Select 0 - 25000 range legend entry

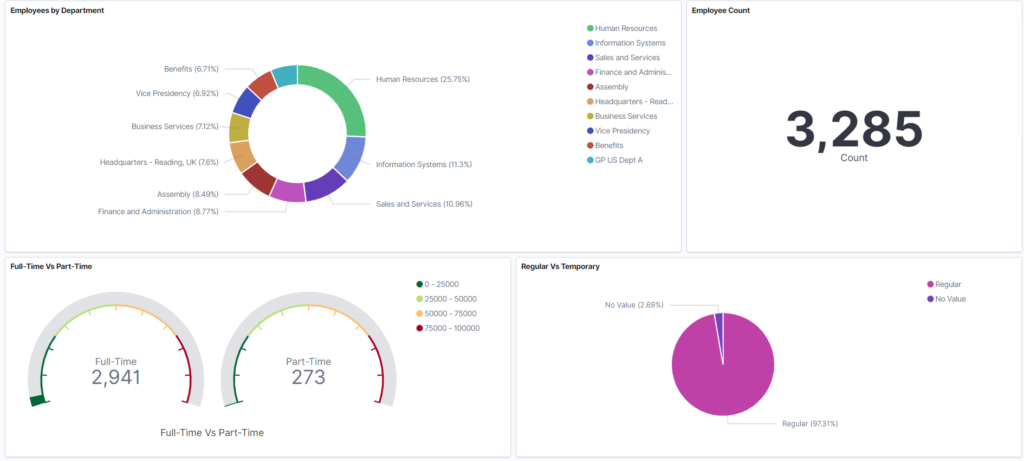[441, 284]
